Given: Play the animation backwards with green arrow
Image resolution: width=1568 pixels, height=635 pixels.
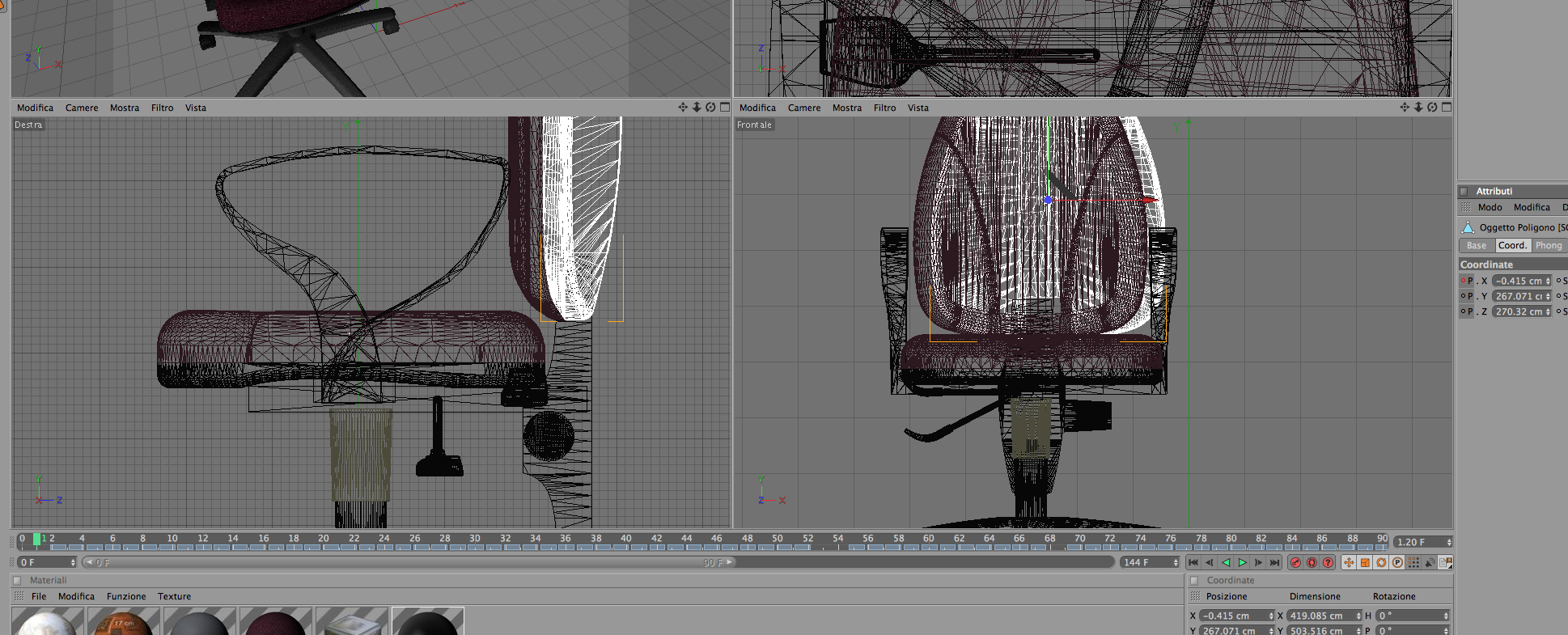Looking at the screenshot, I should click(x=1226, y=562).
